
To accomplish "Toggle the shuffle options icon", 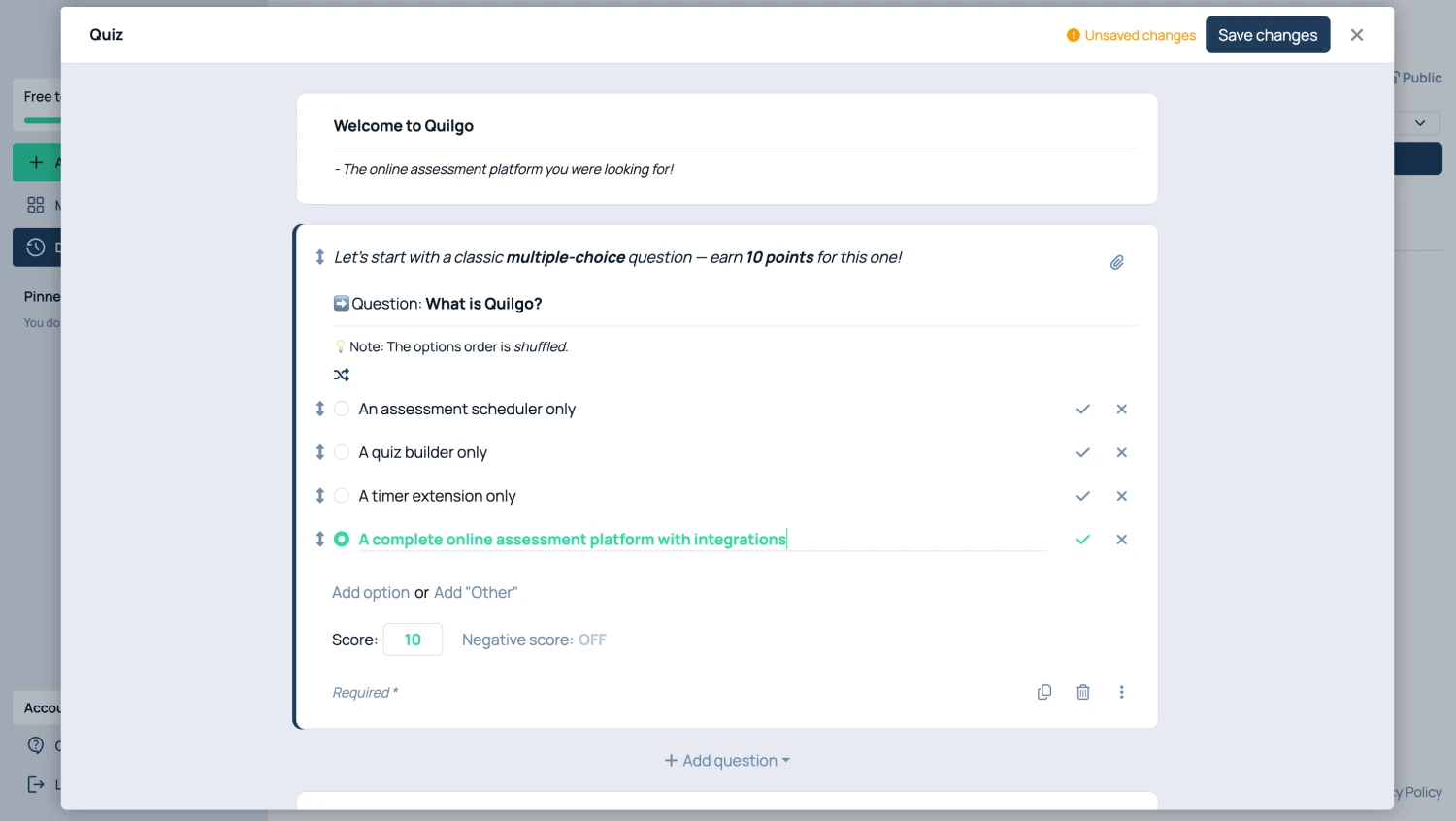I will coord(342,375).
